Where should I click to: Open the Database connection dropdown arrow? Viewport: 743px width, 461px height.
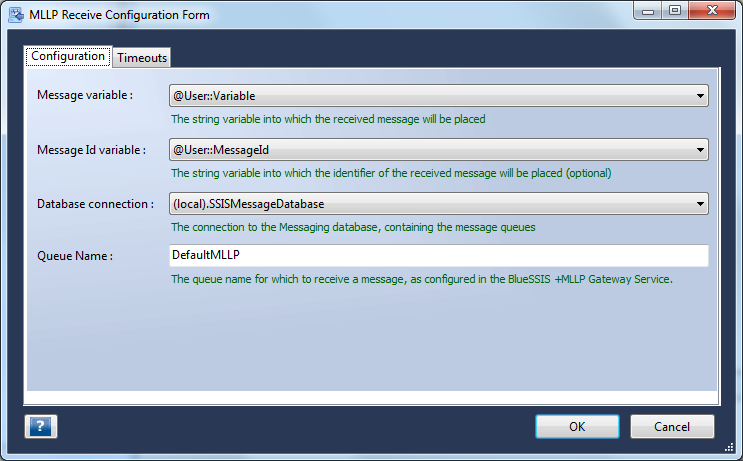click(x=700, y=204)
